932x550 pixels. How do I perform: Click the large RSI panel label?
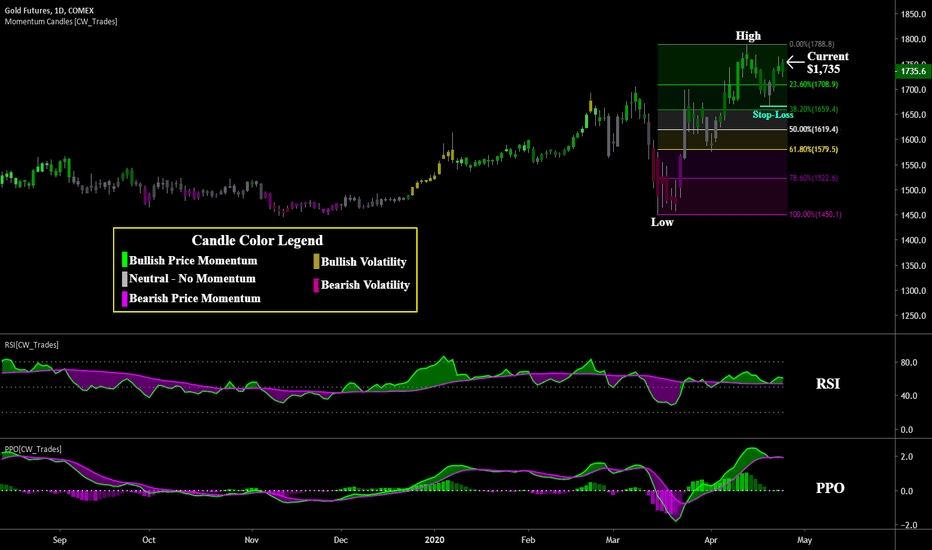pos(828,384)
